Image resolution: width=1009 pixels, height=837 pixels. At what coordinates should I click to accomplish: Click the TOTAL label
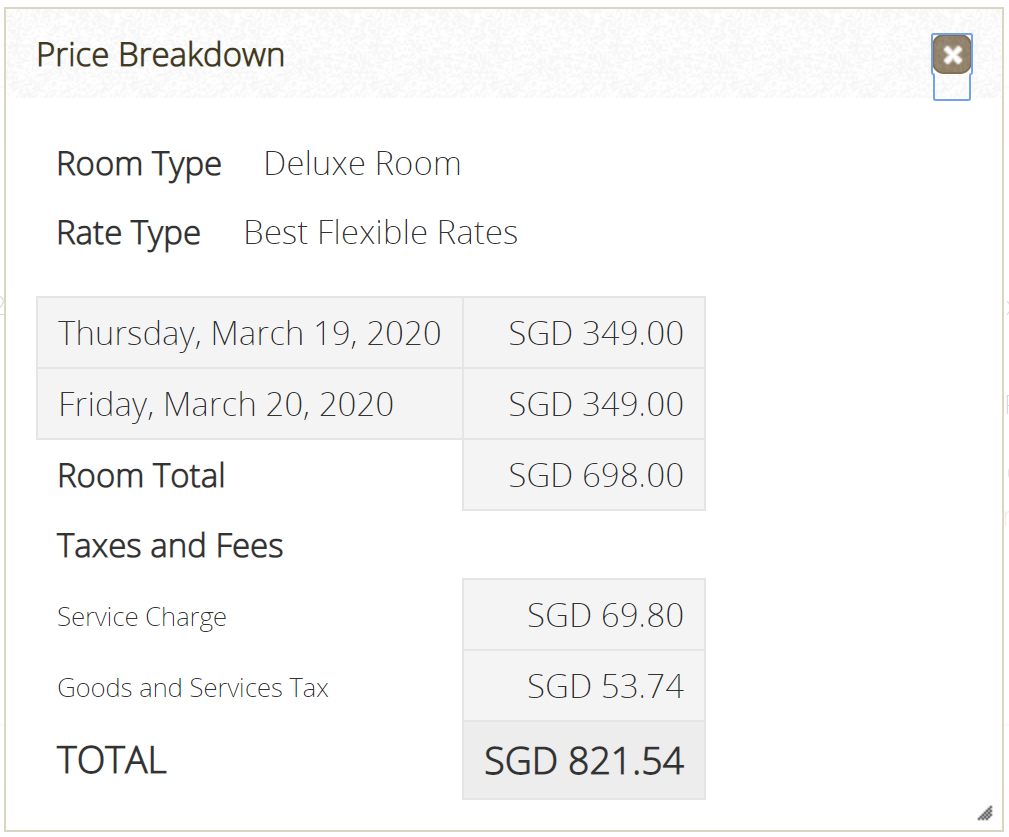(x=112, y=760)
